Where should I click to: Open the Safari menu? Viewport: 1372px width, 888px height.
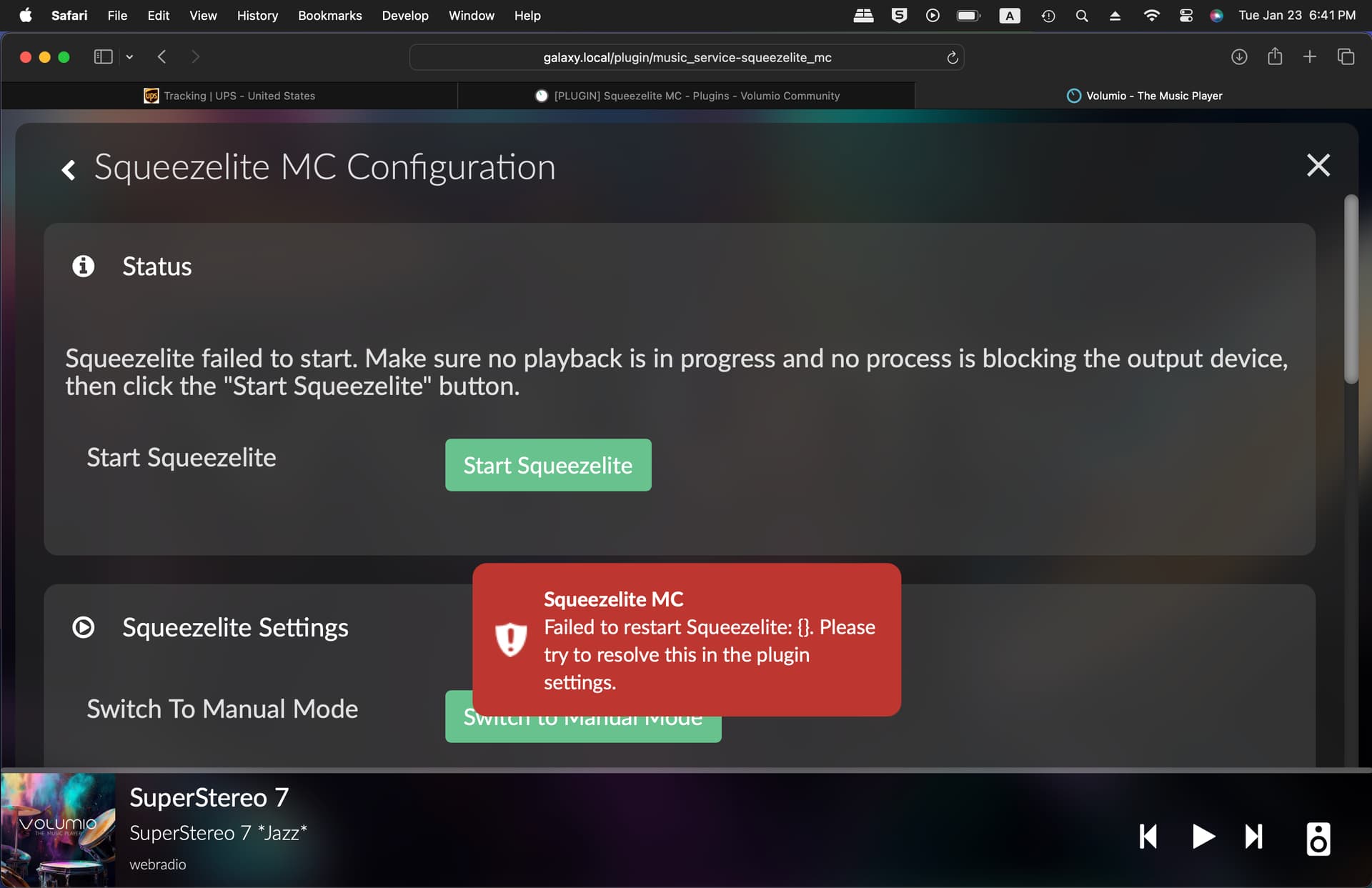[69, 15]
